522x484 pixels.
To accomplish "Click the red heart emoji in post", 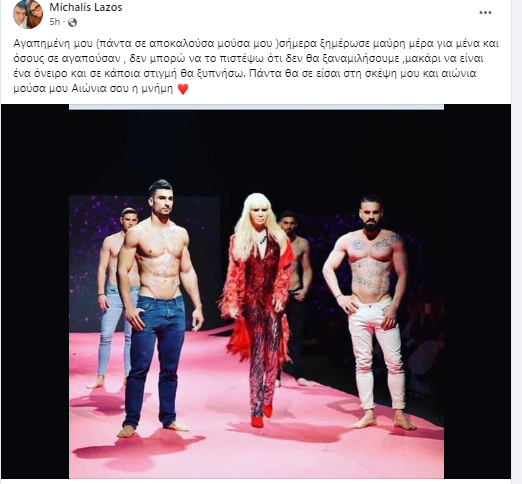I will pos(183,89).
